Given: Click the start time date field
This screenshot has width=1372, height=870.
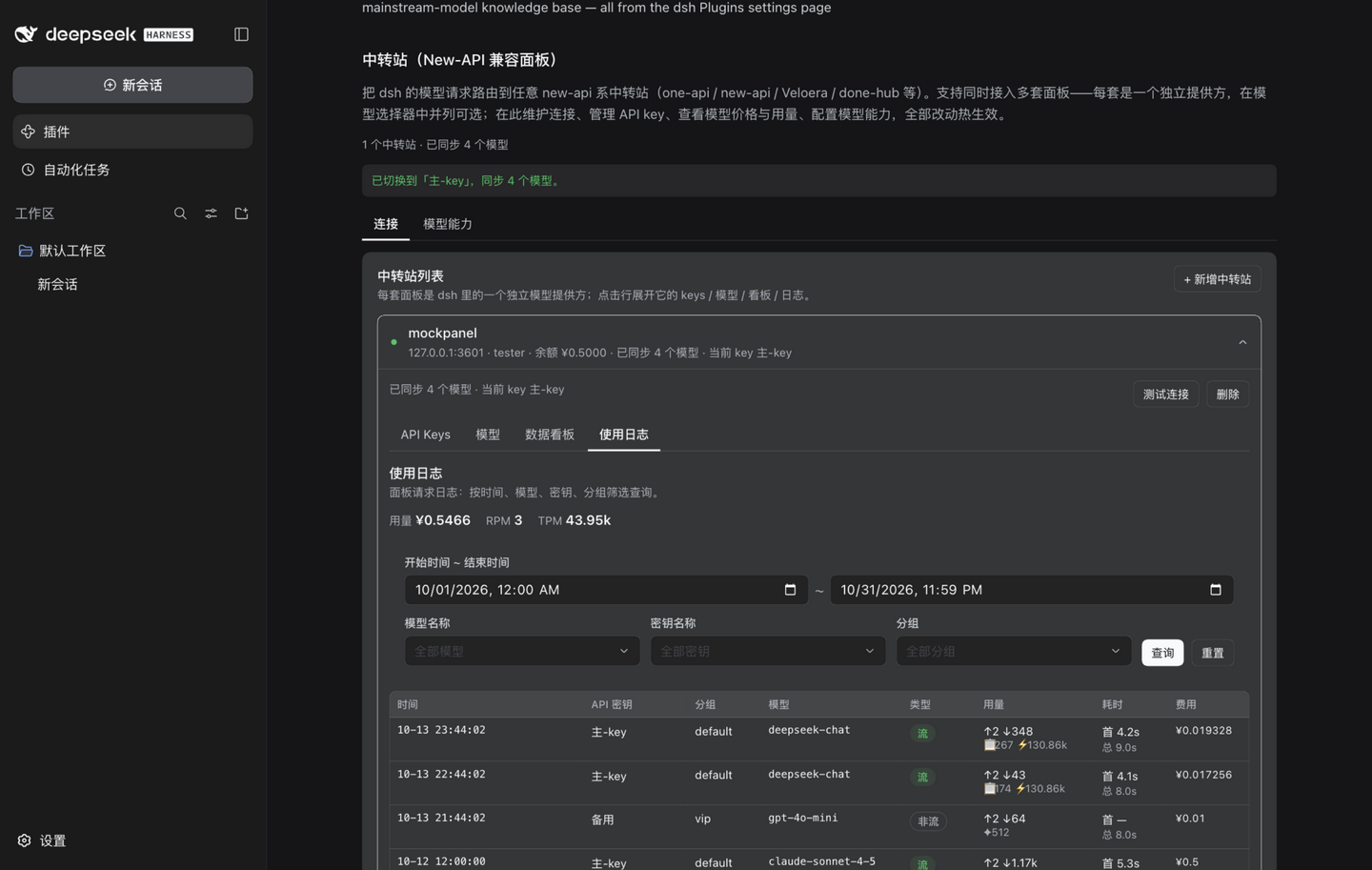Looking at the screenshot, I should pyautogui.click(x=606, y=590).
